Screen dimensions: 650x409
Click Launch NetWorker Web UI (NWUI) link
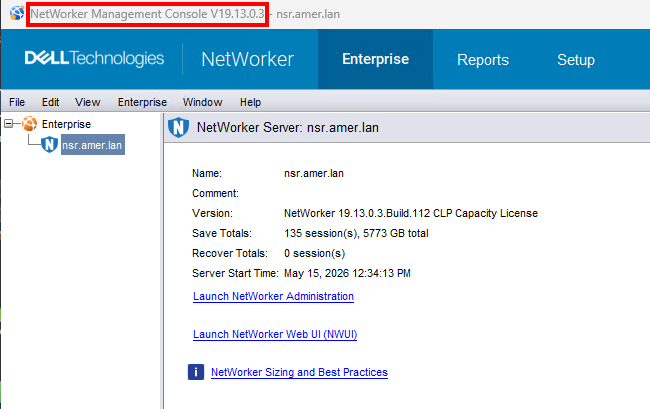pyautogui.click(x=275, y=334)
